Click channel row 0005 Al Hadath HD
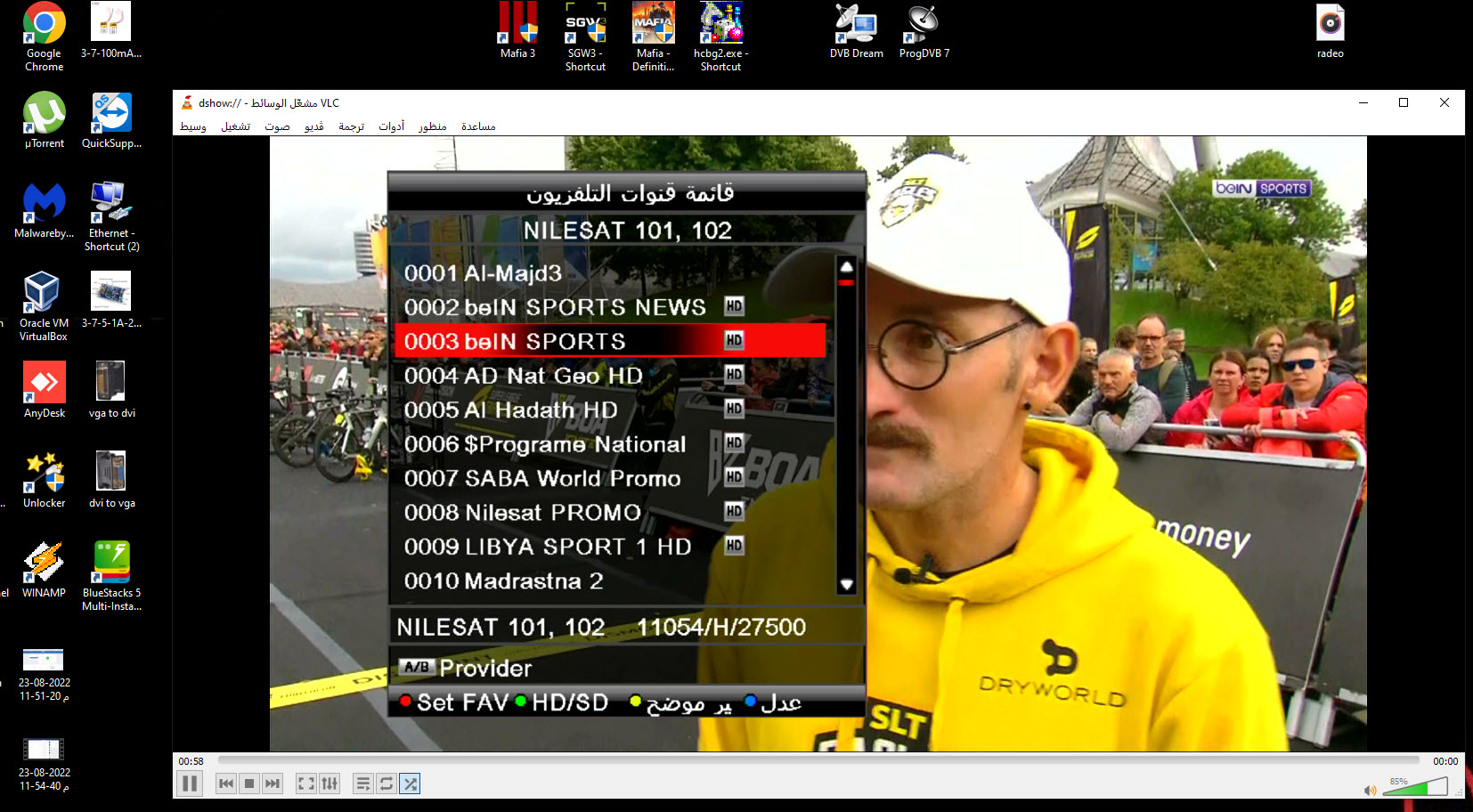Screen dimensions: 1473x812 [610, 410]
